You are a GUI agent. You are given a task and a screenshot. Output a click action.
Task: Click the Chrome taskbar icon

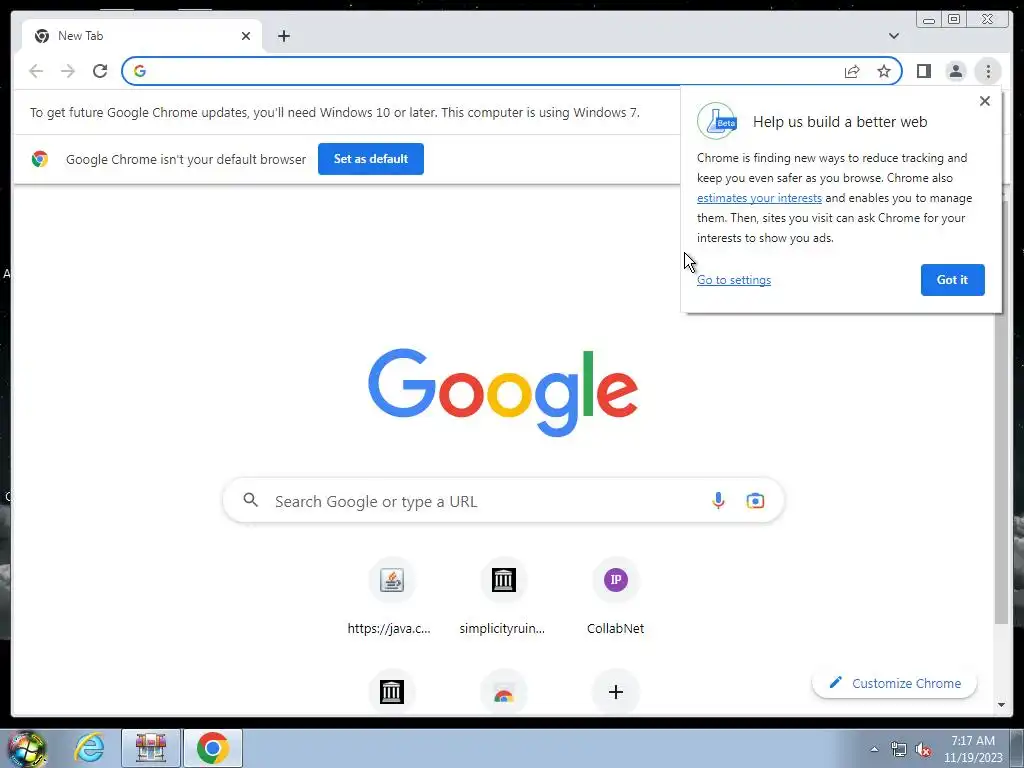click(x=212, y=748)
